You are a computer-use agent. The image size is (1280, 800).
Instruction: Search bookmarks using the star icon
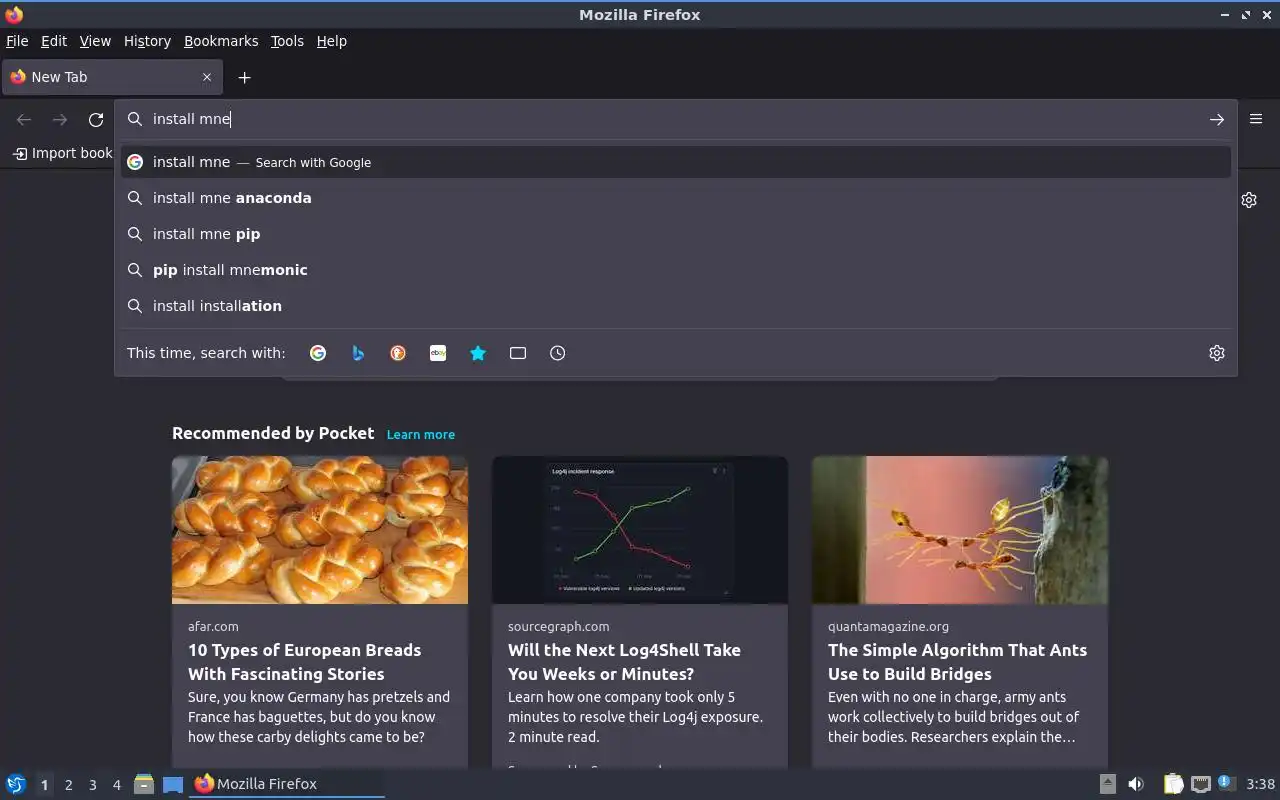pyautogui.click(x=478, y=353)
